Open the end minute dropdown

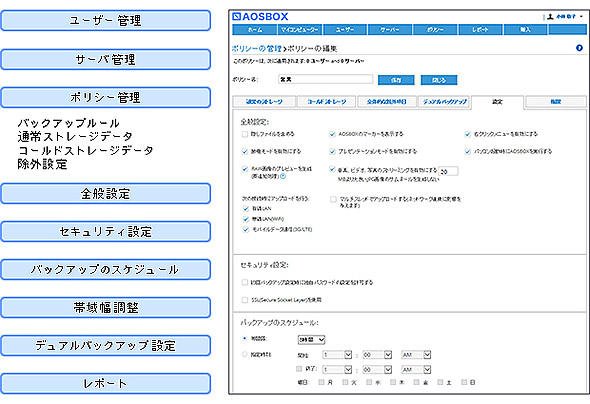tap(377, 370)
